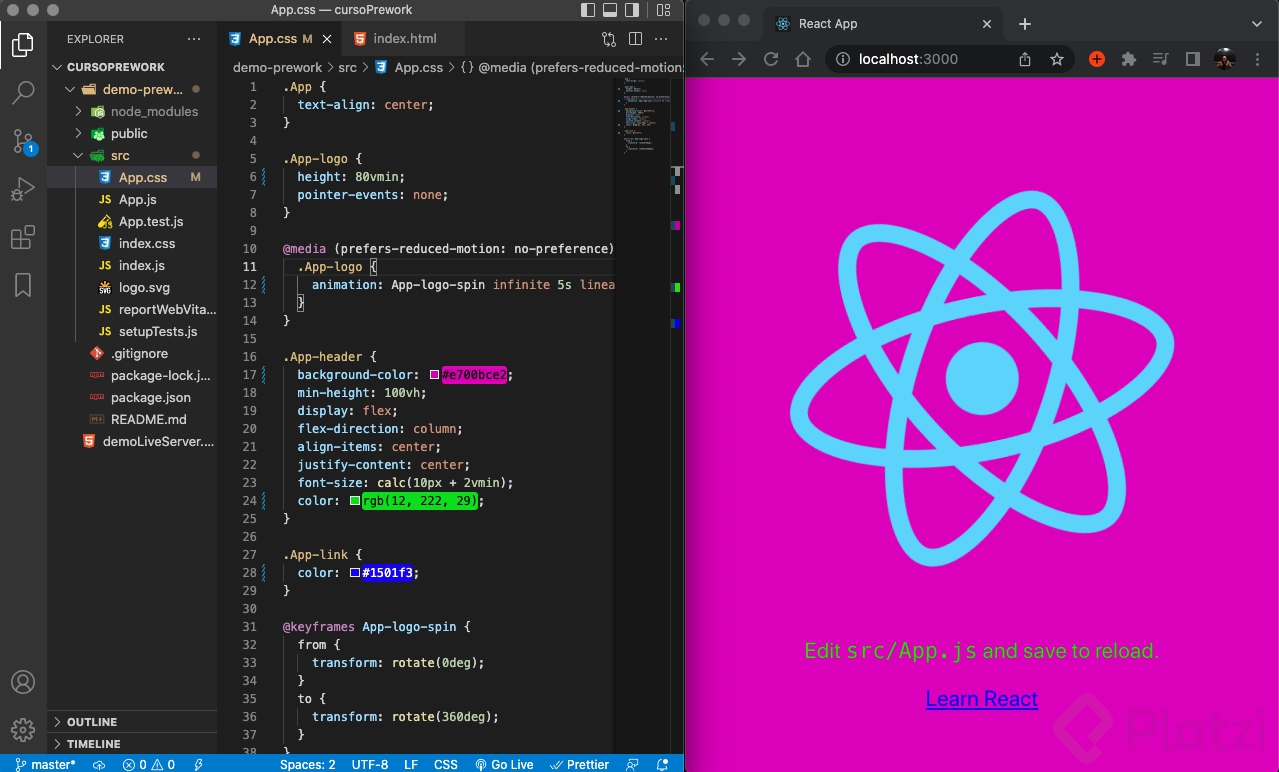Close the App.css editor tab
This screenshot has height=772, width=1279.
(327, 39)
